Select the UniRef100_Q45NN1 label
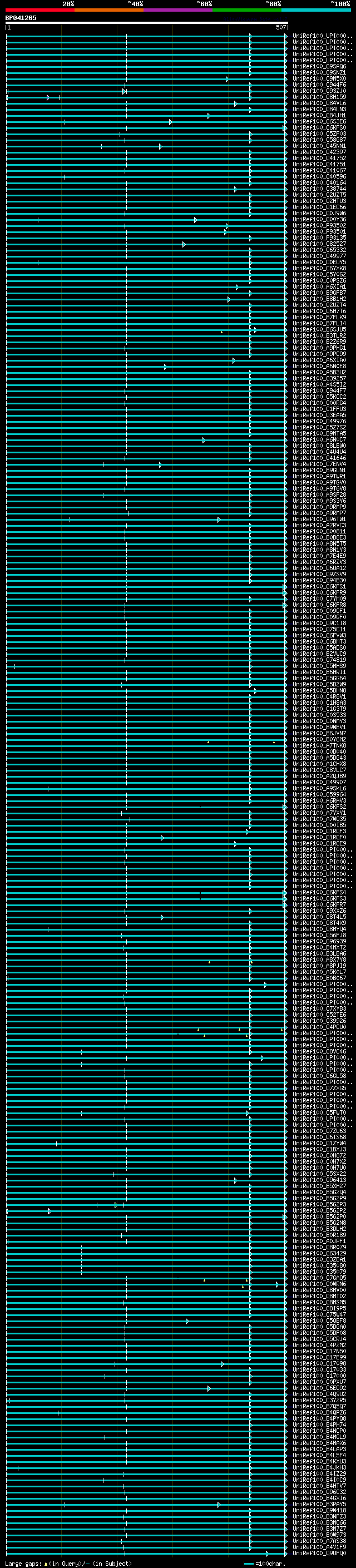 [x=319, y=146]
